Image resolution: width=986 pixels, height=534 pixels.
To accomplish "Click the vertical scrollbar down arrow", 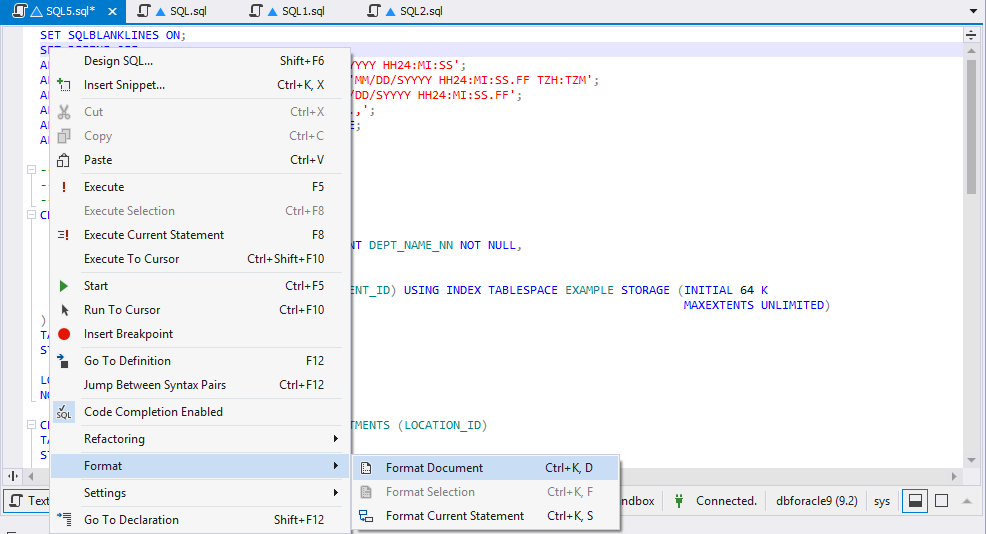I will [972, 460].
